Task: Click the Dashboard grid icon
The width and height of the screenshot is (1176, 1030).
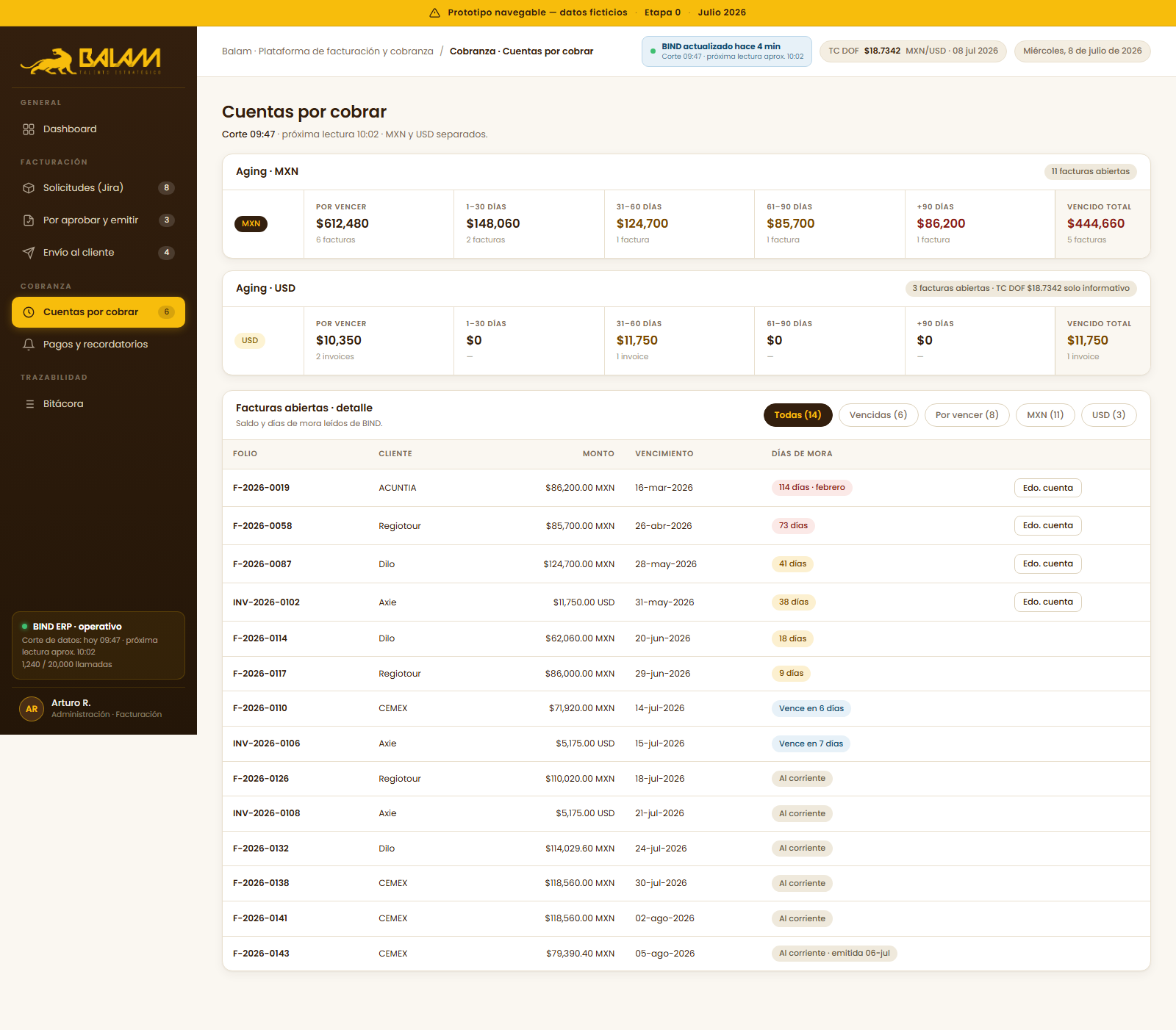Action: click(29, 129)
